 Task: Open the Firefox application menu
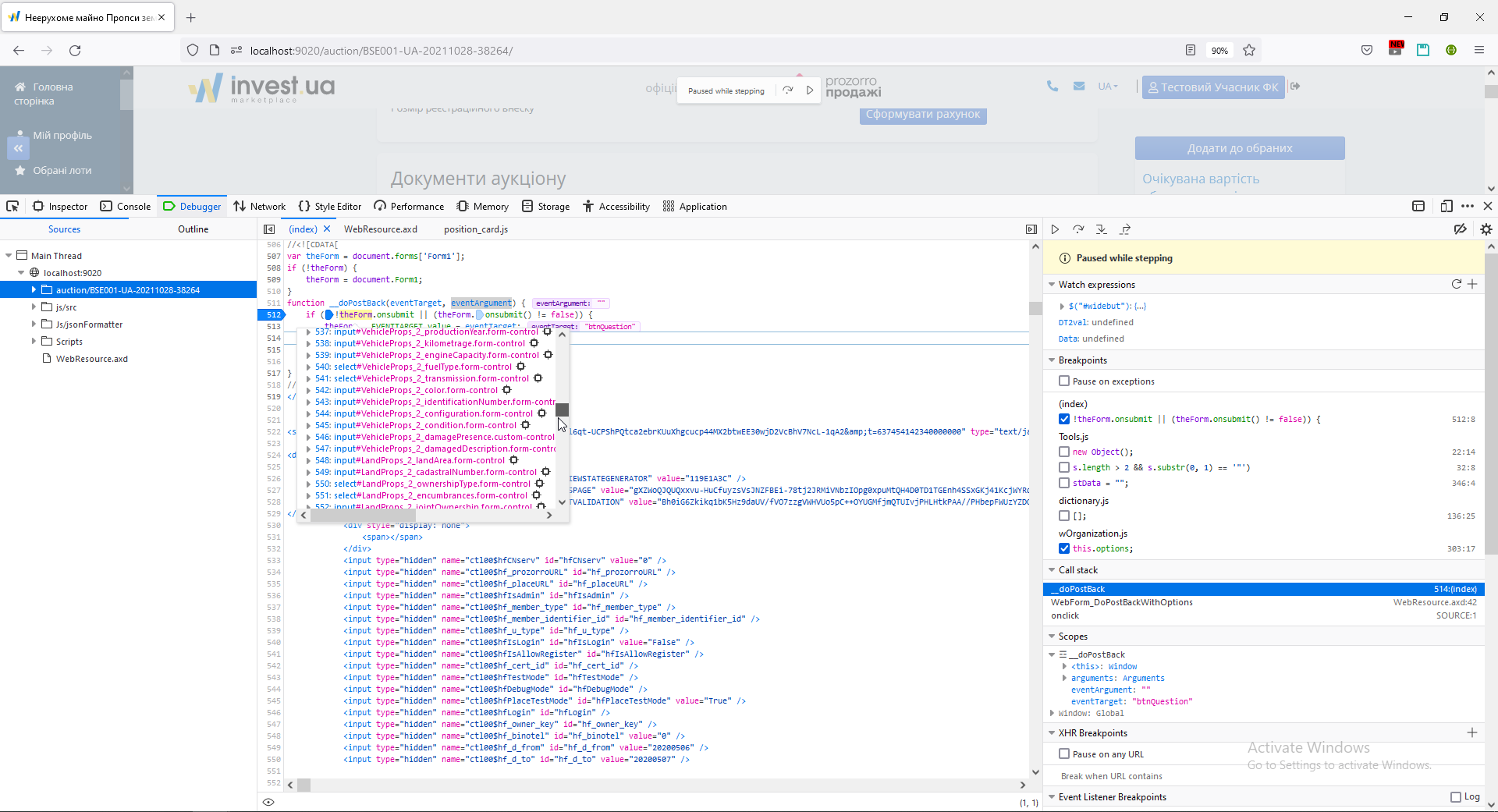tap(1479, 51)
